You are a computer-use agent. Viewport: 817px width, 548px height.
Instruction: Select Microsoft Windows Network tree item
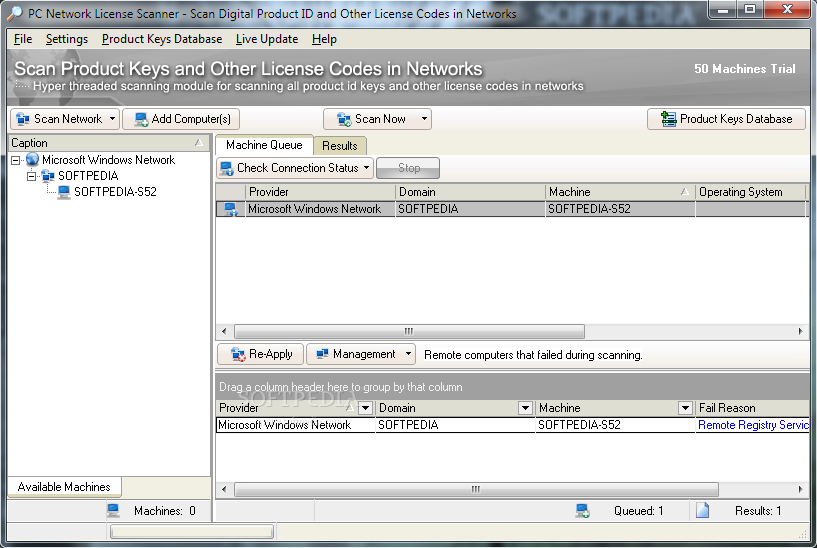point(108,159)
